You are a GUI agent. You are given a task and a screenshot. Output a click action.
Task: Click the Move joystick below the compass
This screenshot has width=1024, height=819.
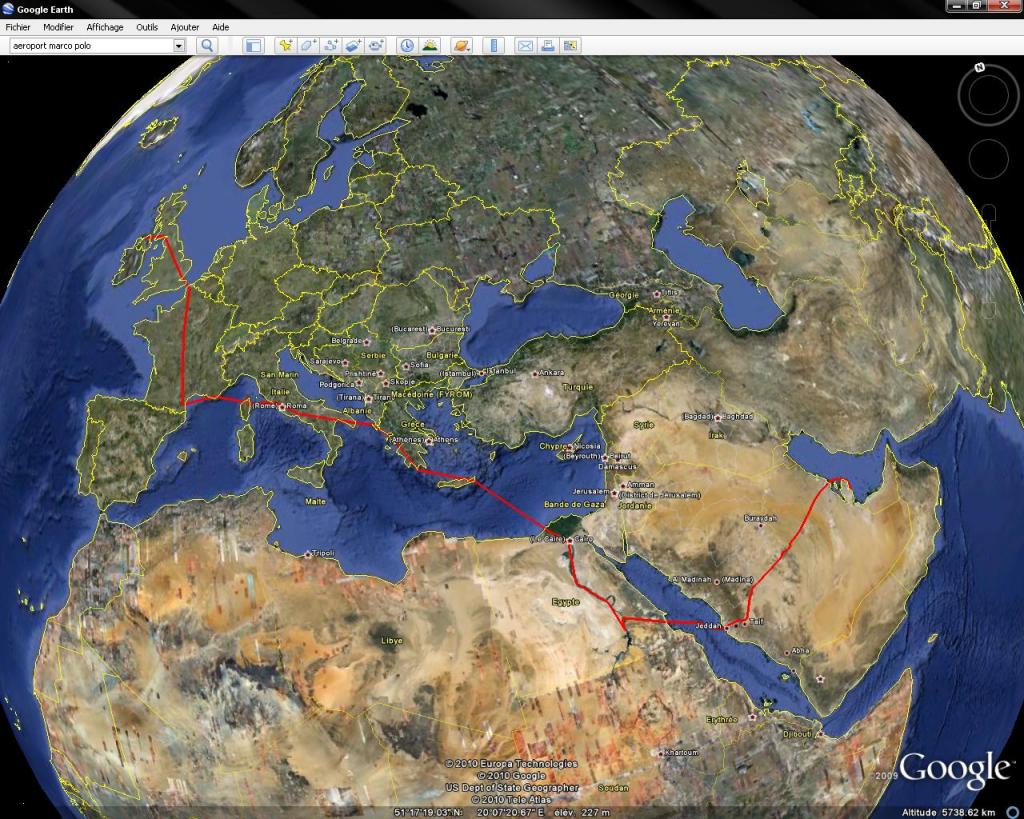(989, 159)
